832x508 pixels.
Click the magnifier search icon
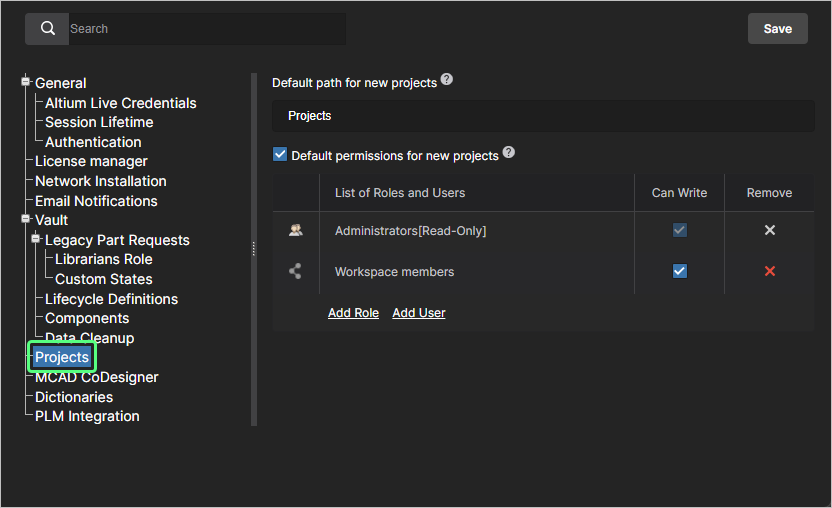(47, 29)
